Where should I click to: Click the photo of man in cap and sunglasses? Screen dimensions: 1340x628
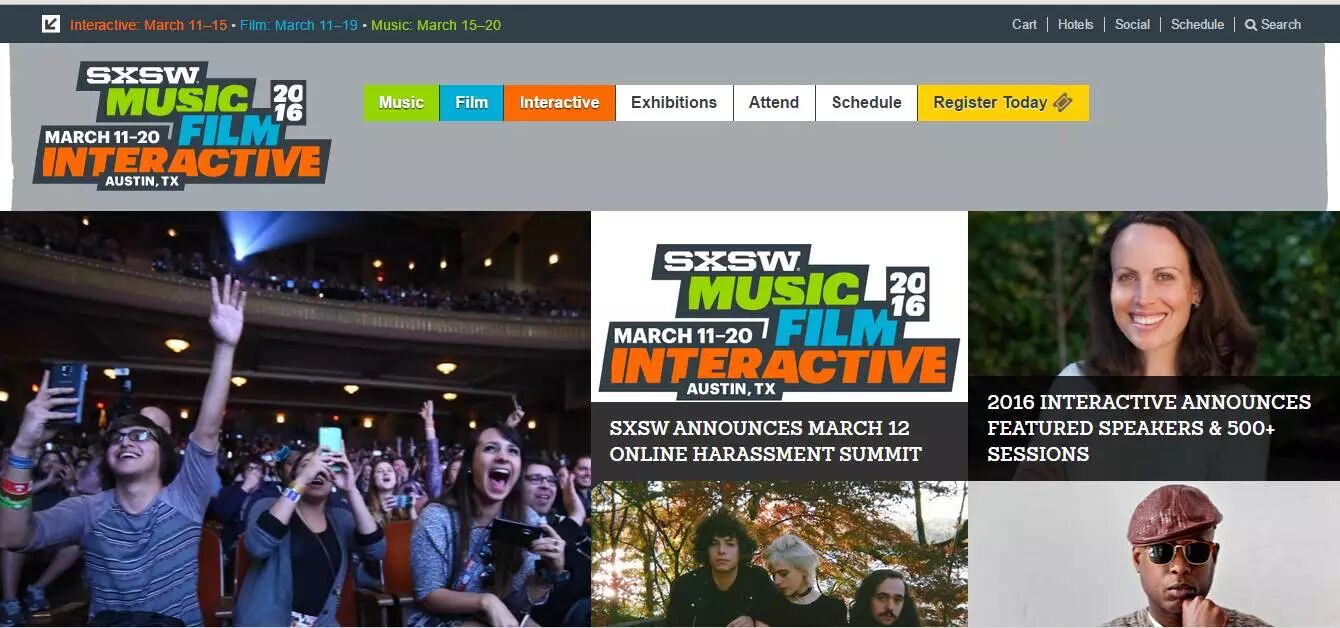1154,554
